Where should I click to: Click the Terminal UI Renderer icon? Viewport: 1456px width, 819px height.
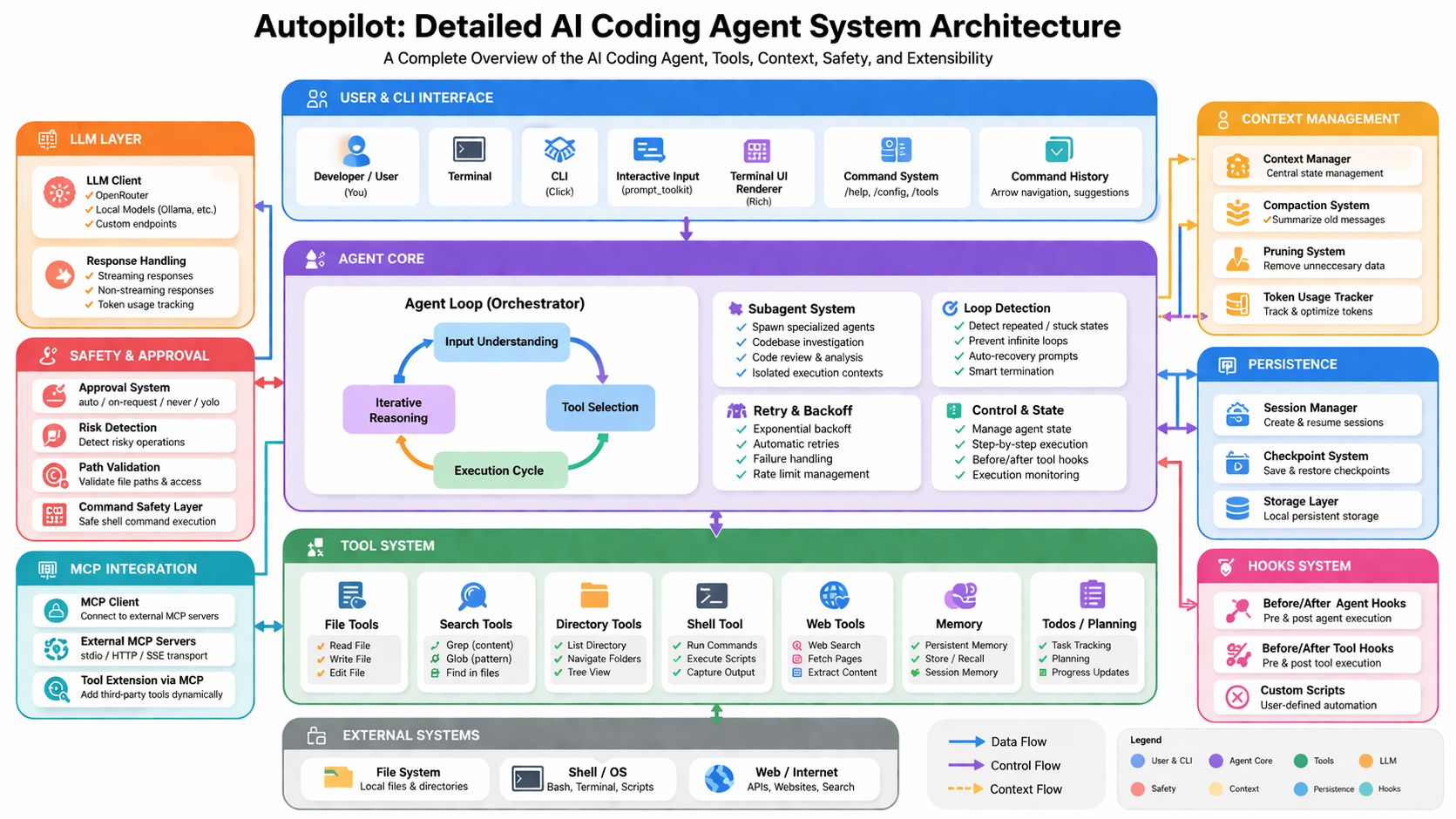[x=757, y=151]
